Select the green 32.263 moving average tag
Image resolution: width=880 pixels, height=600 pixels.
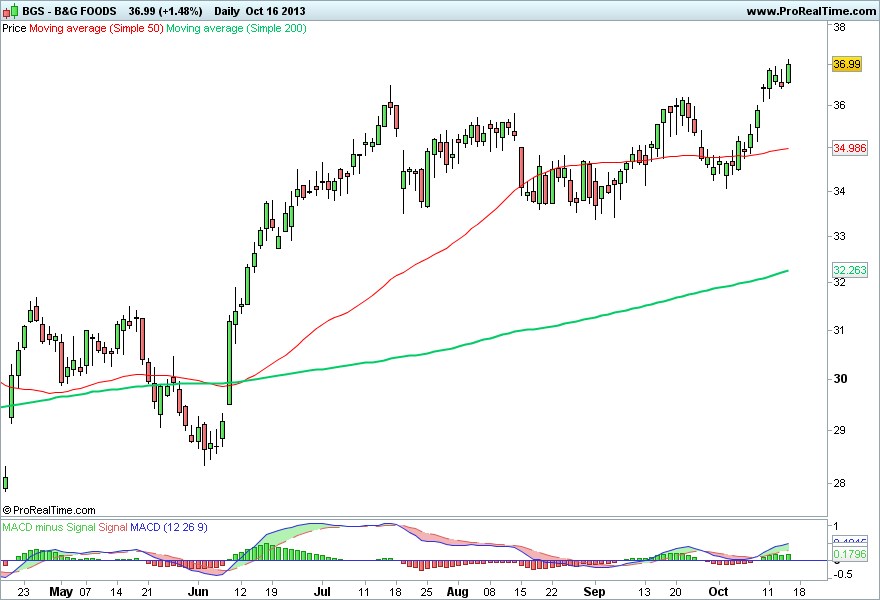tap(850, 270)
